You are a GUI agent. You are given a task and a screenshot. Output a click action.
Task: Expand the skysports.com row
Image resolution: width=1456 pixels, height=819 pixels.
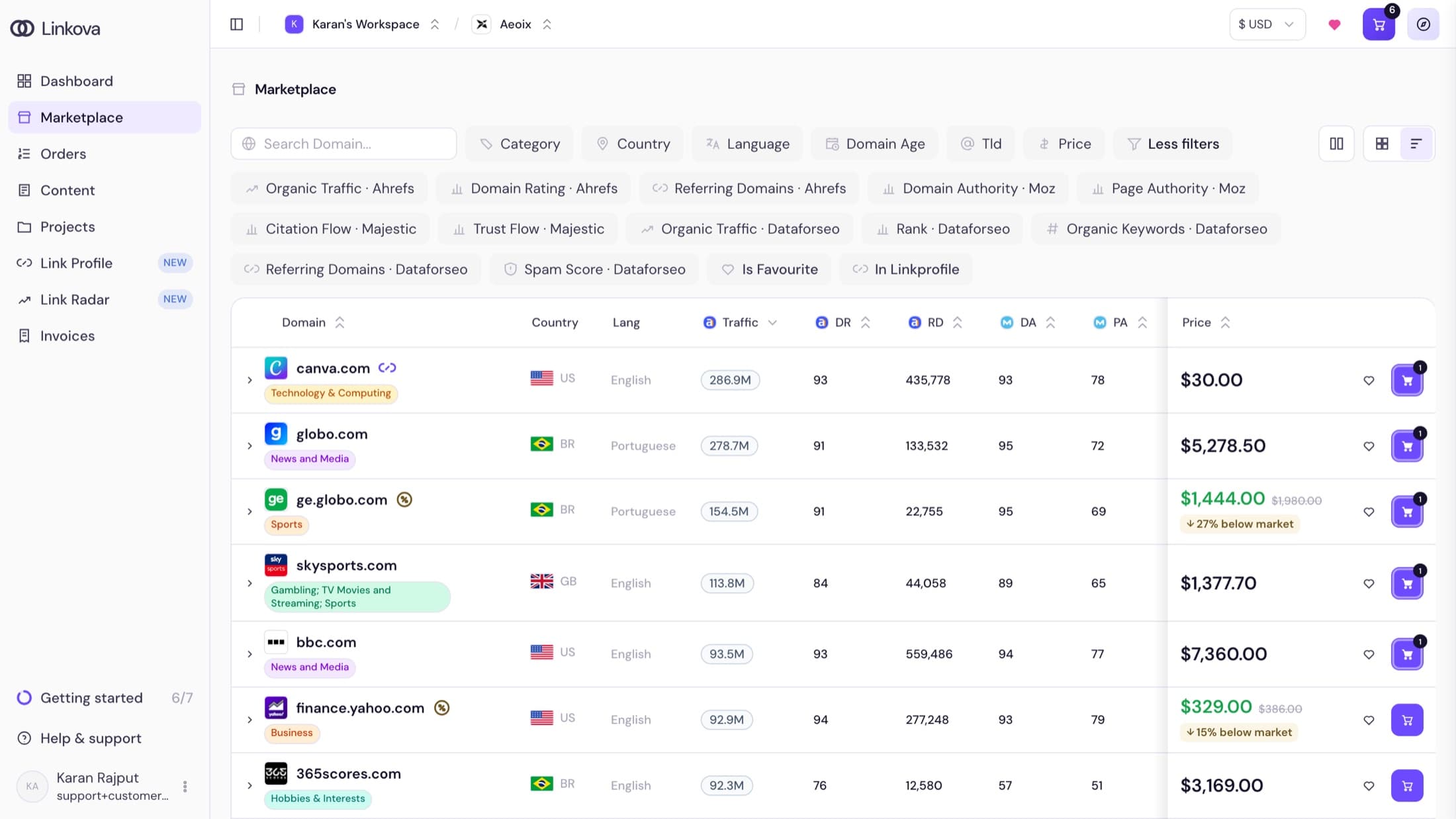click(x=250, y=583)
